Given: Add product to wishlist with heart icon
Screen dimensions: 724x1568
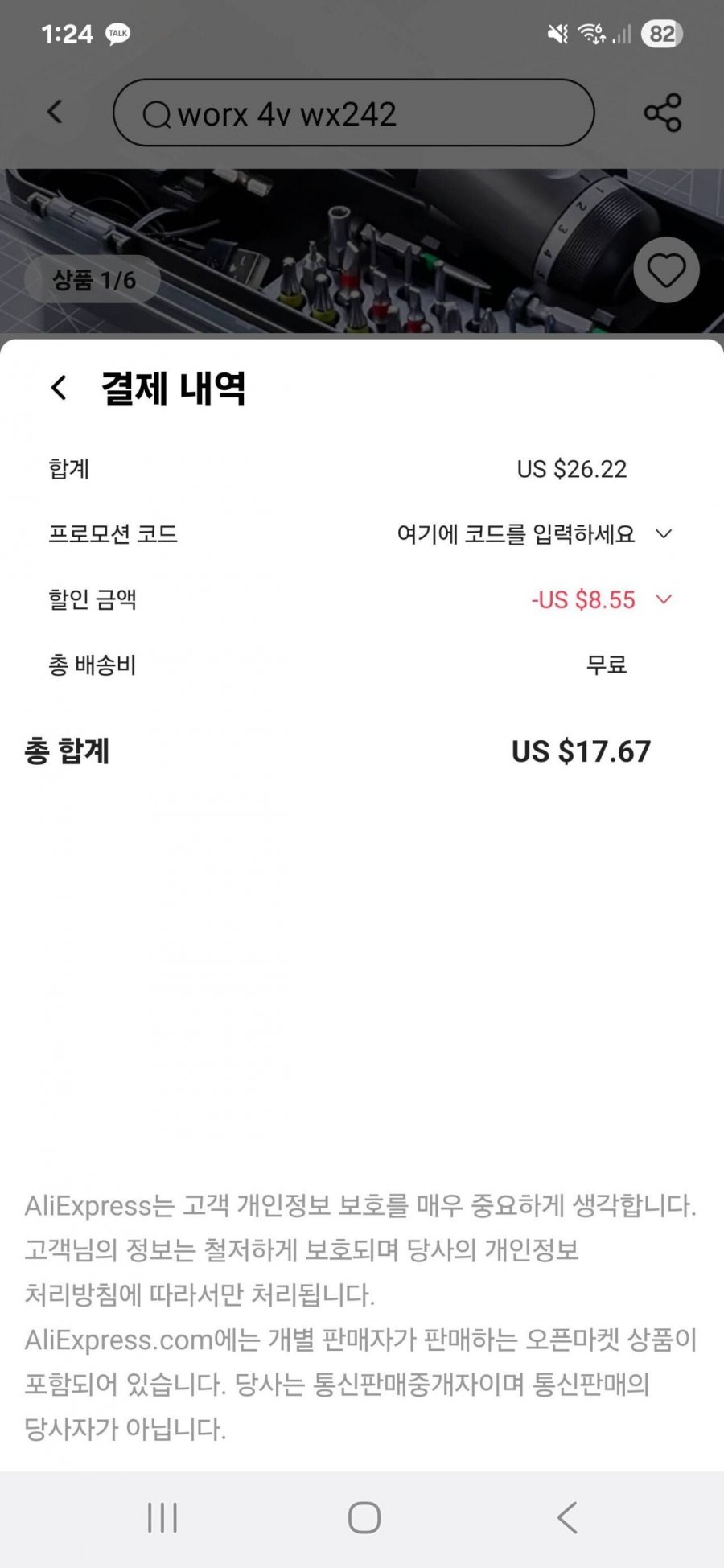Looking at the screenshot, I should [x=666, y=270].
